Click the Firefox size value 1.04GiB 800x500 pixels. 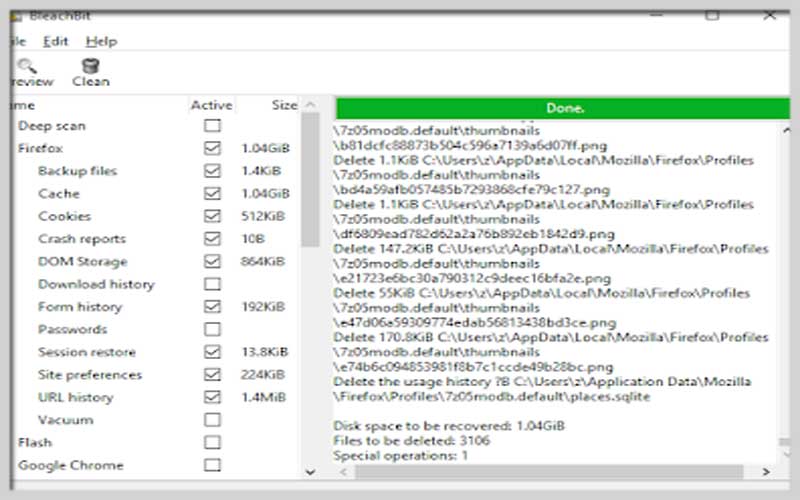(265, 148)
